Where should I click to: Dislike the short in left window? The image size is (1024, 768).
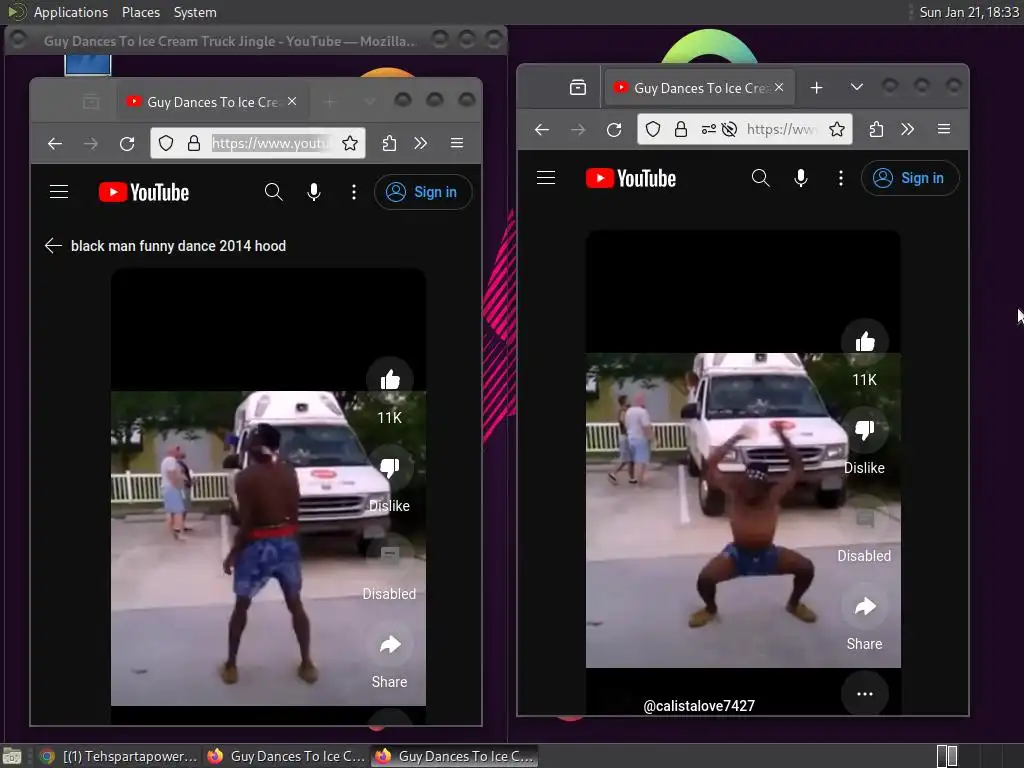pos(390,468)
